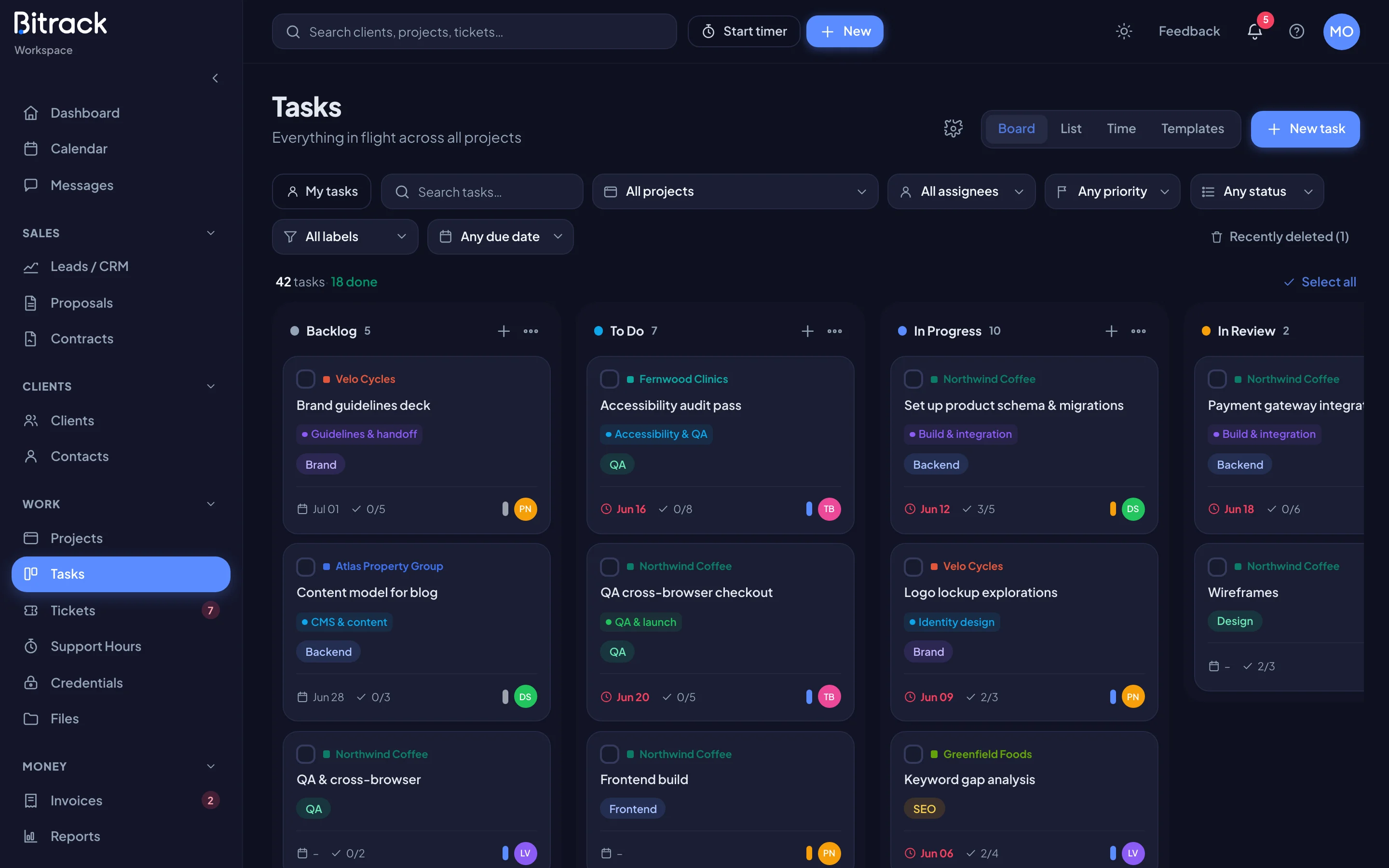Screen dimensions: 1389x868
Task: Add a task to To Do column
Action: pyautogui.click(x=807, y=331)
